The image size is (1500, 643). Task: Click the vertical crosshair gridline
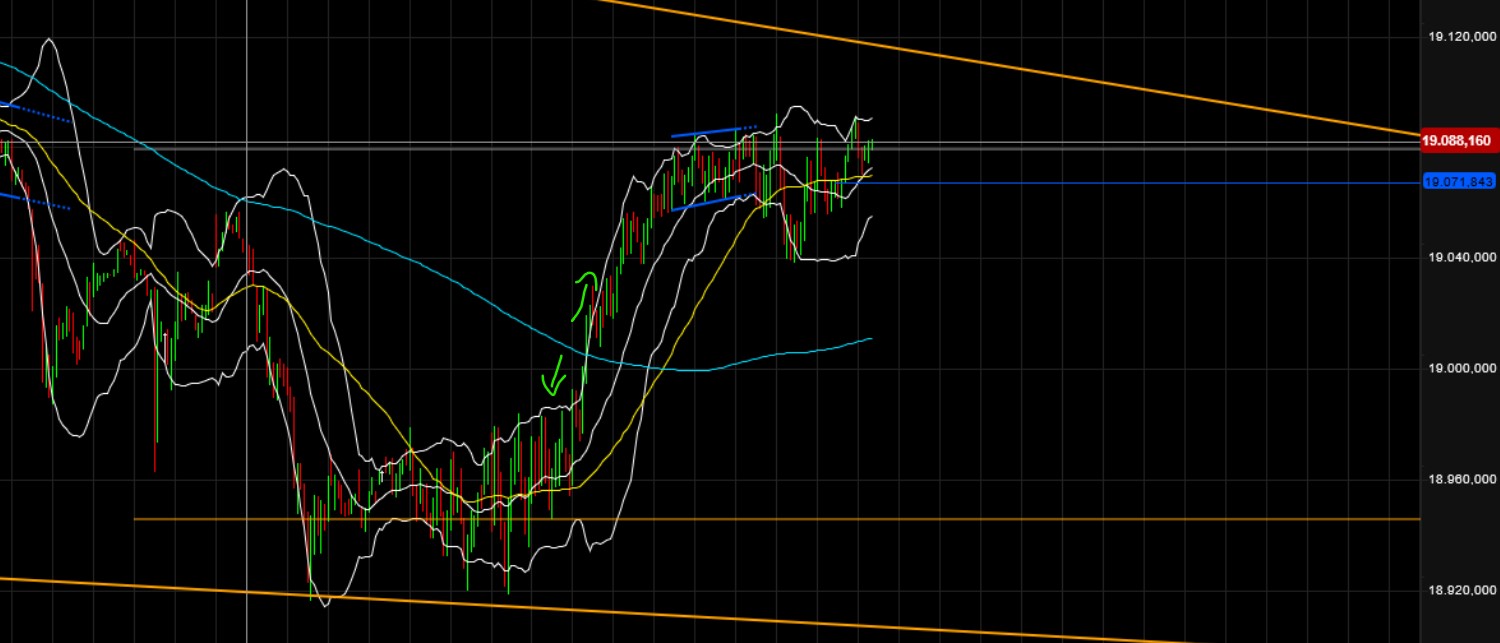coord(247,320)
